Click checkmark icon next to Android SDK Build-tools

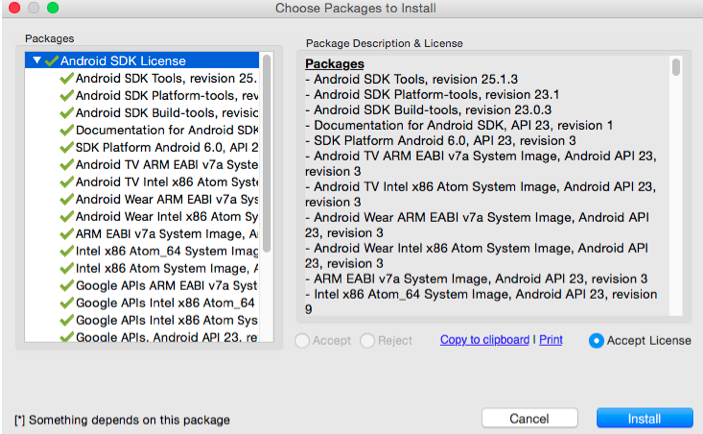67,113
